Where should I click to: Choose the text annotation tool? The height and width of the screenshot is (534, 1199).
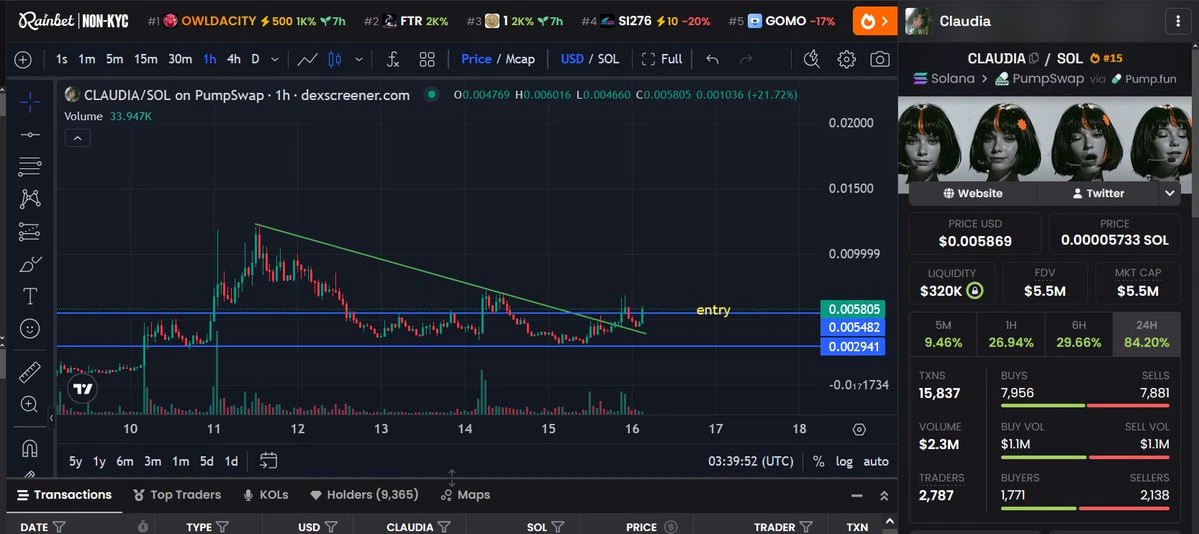pyautogui.click(x=30, y=296)
